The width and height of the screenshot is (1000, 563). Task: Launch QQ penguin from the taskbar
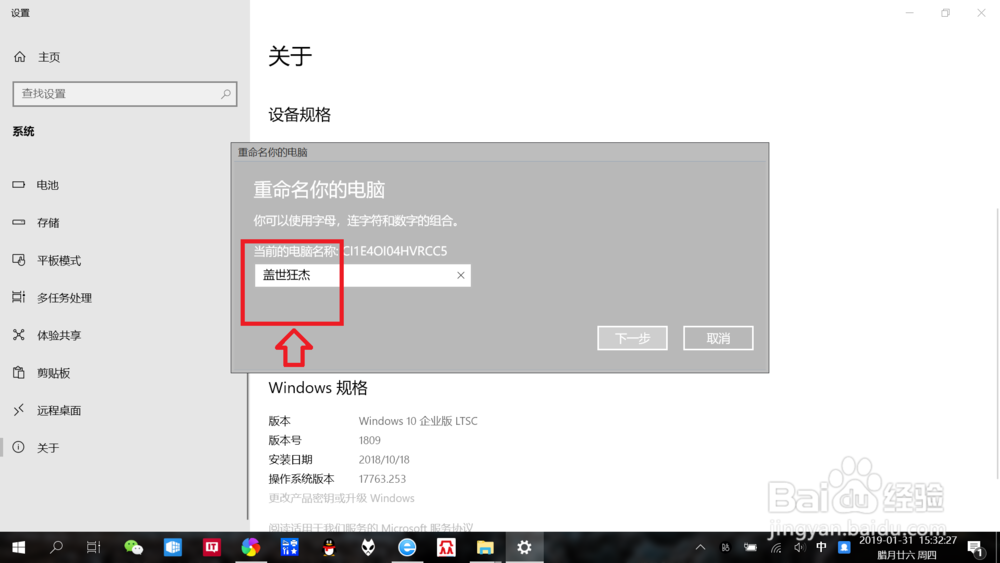[x=329, y=547]
